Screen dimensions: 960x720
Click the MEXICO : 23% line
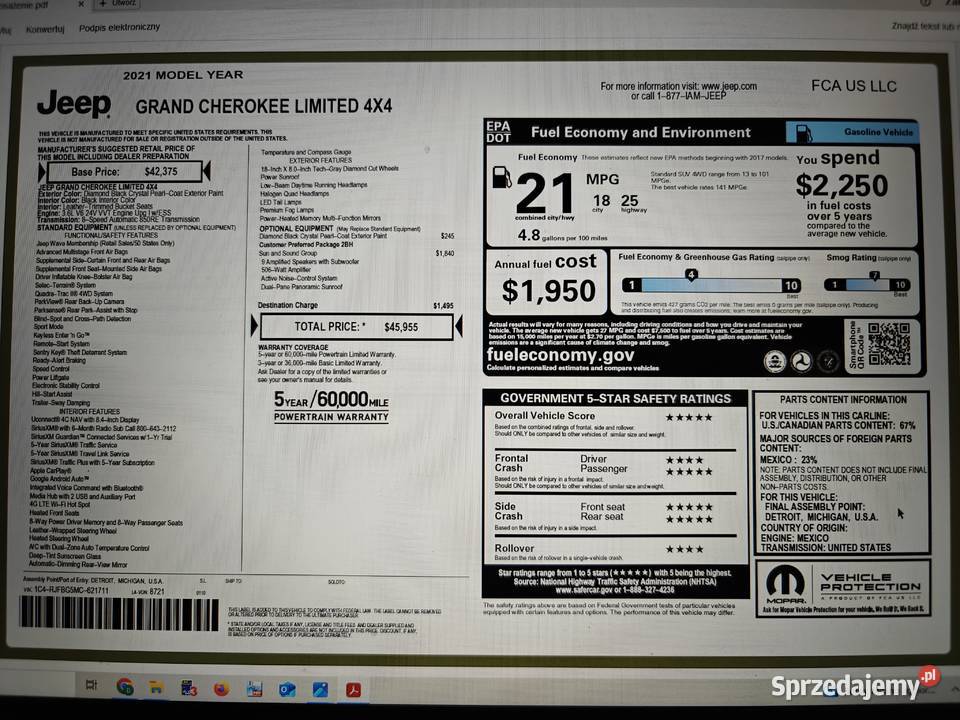click(788, 459)
